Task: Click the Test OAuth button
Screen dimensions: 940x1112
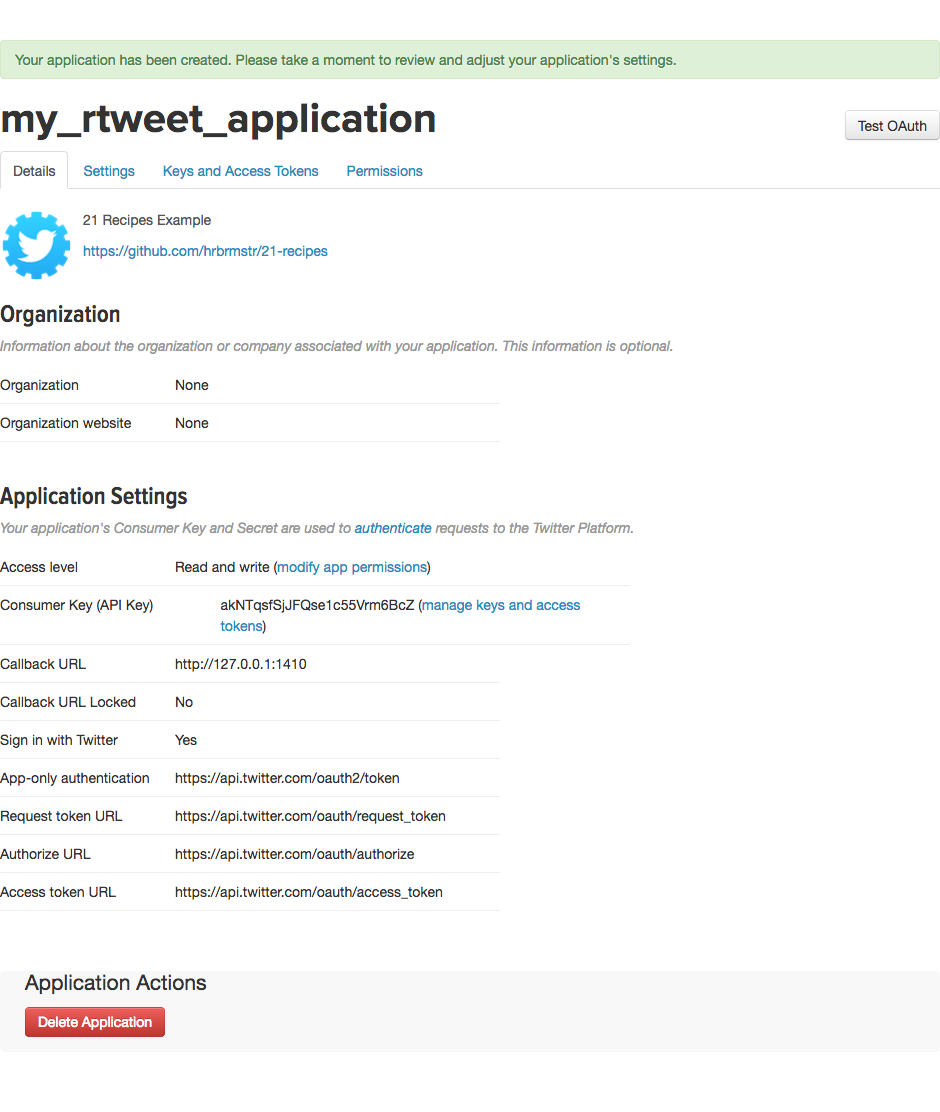Action: [x=892, y=126]
